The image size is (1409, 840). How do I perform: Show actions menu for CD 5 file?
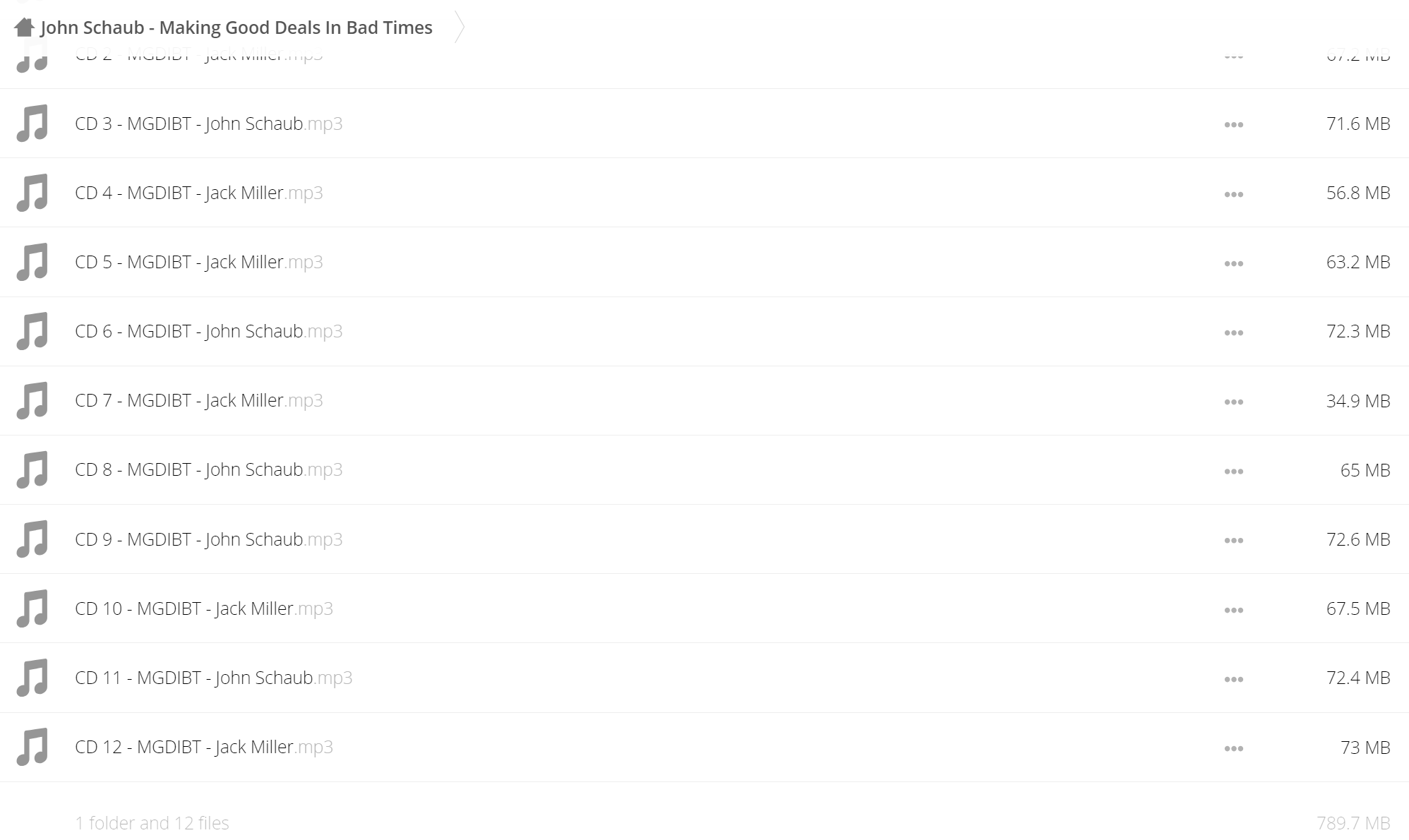pyautogui.click(x=1234, y=263)
